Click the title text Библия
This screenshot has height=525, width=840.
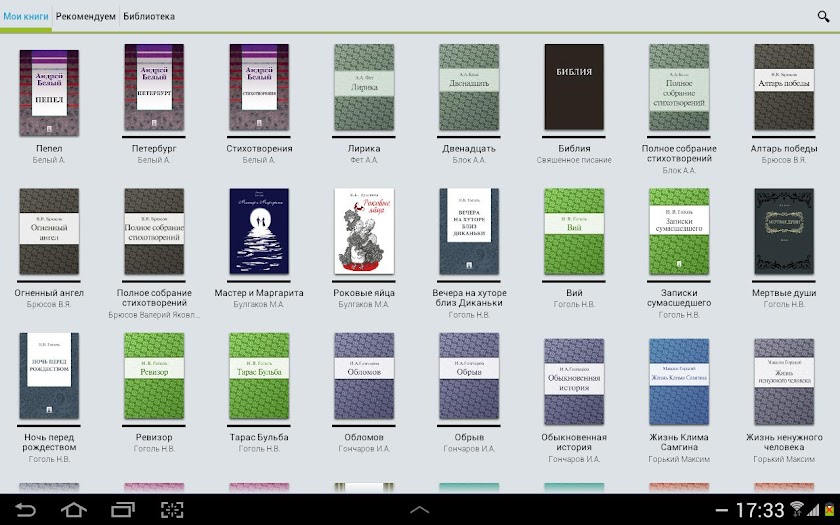pos(574,148)
